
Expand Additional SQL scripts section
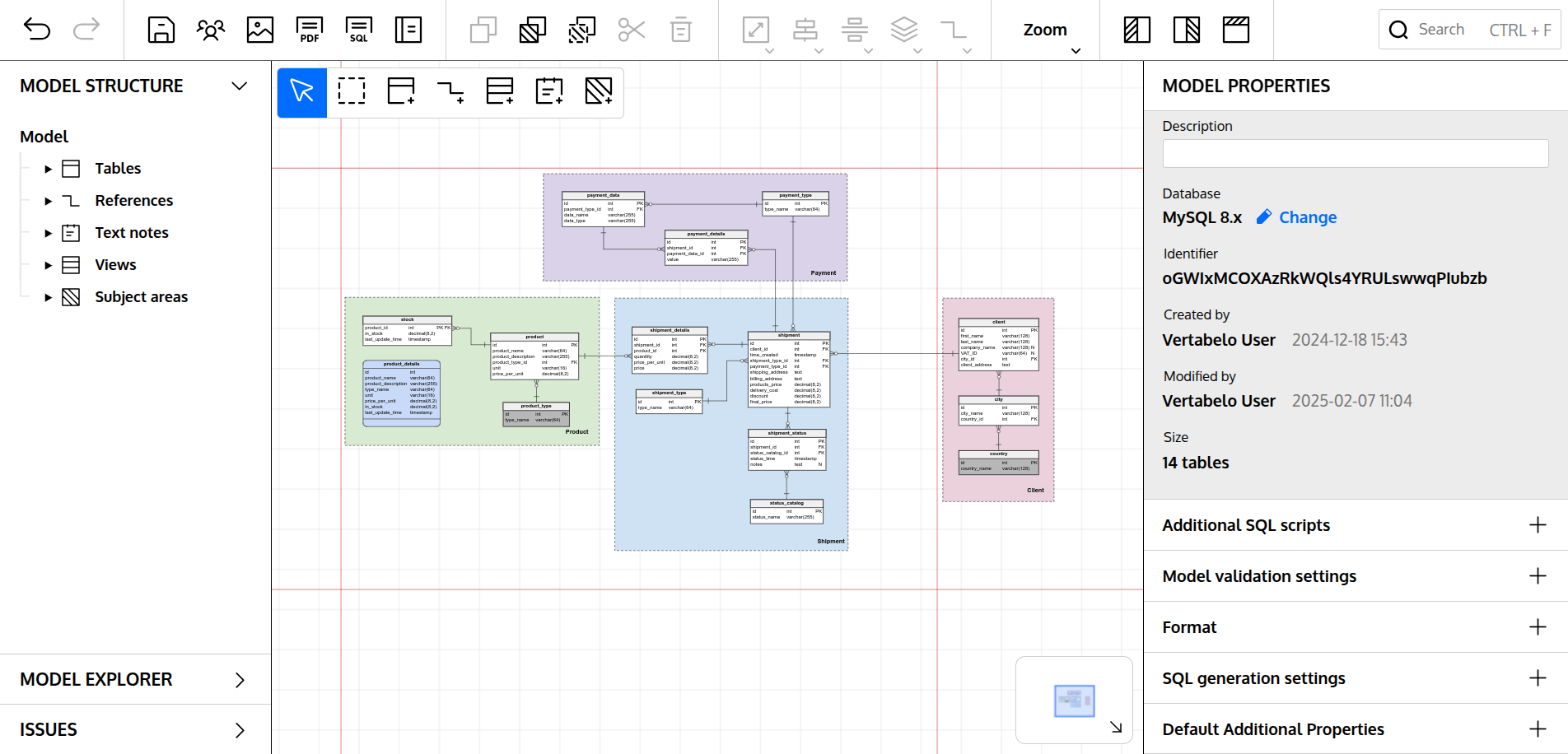click(x=1537, y=525)
